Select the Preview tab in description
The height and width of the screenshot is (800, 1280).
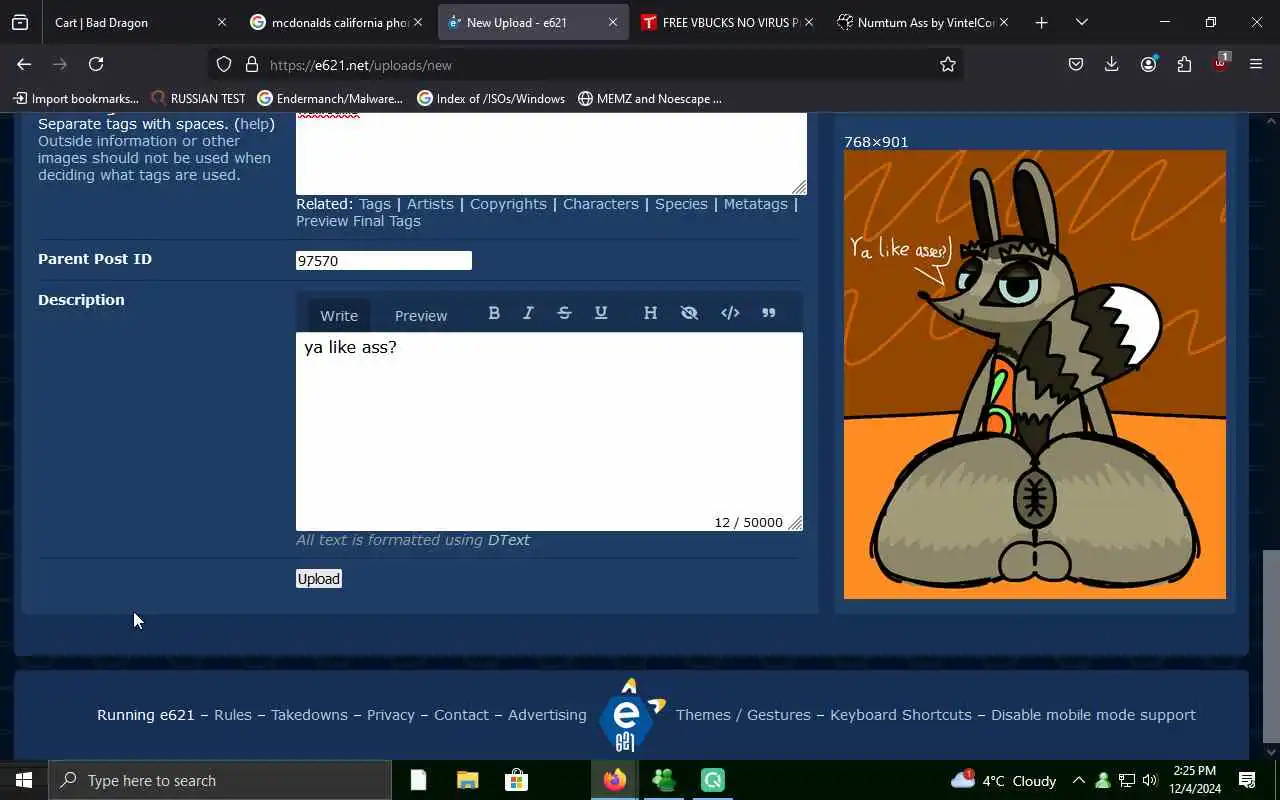[x=421, y=315]
